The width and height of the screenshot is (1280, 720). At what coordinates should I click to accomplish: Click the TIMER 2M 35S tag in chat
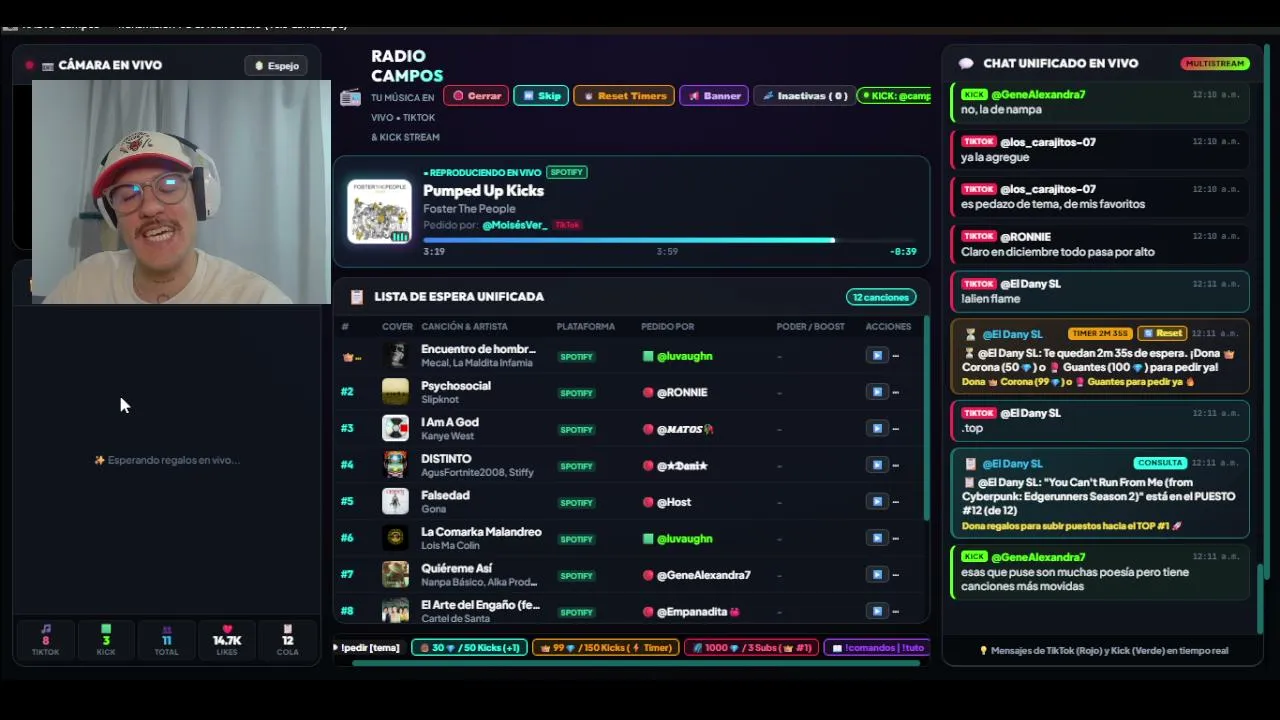click(1101, 333)
